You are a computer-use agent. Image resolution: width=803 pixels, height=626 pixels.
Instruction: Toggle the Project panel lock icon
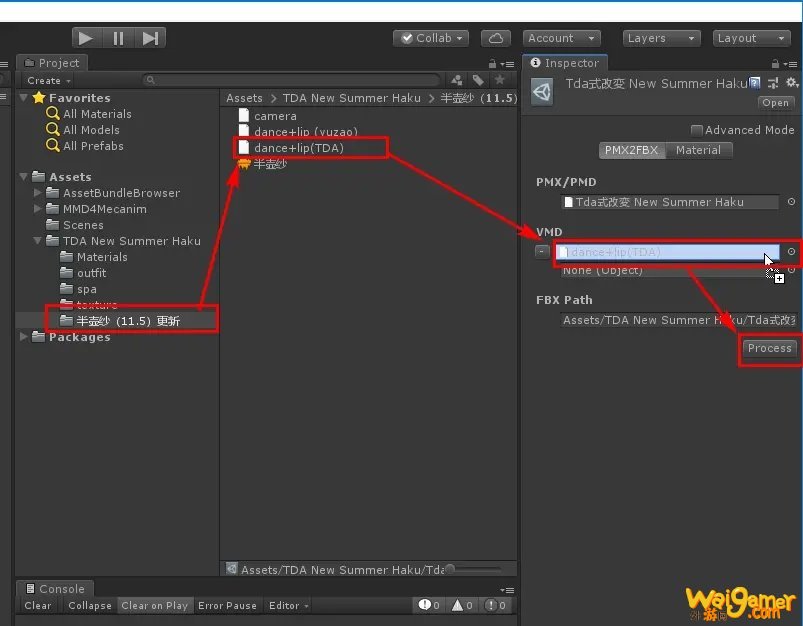[492, 64]
